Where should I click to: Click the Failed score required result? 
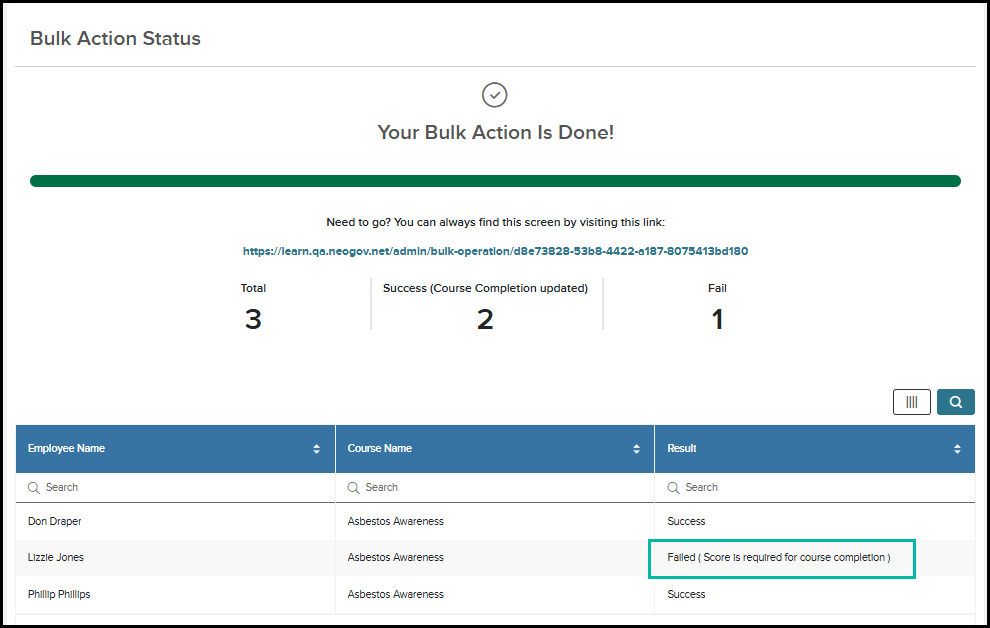tap(778, 558)
